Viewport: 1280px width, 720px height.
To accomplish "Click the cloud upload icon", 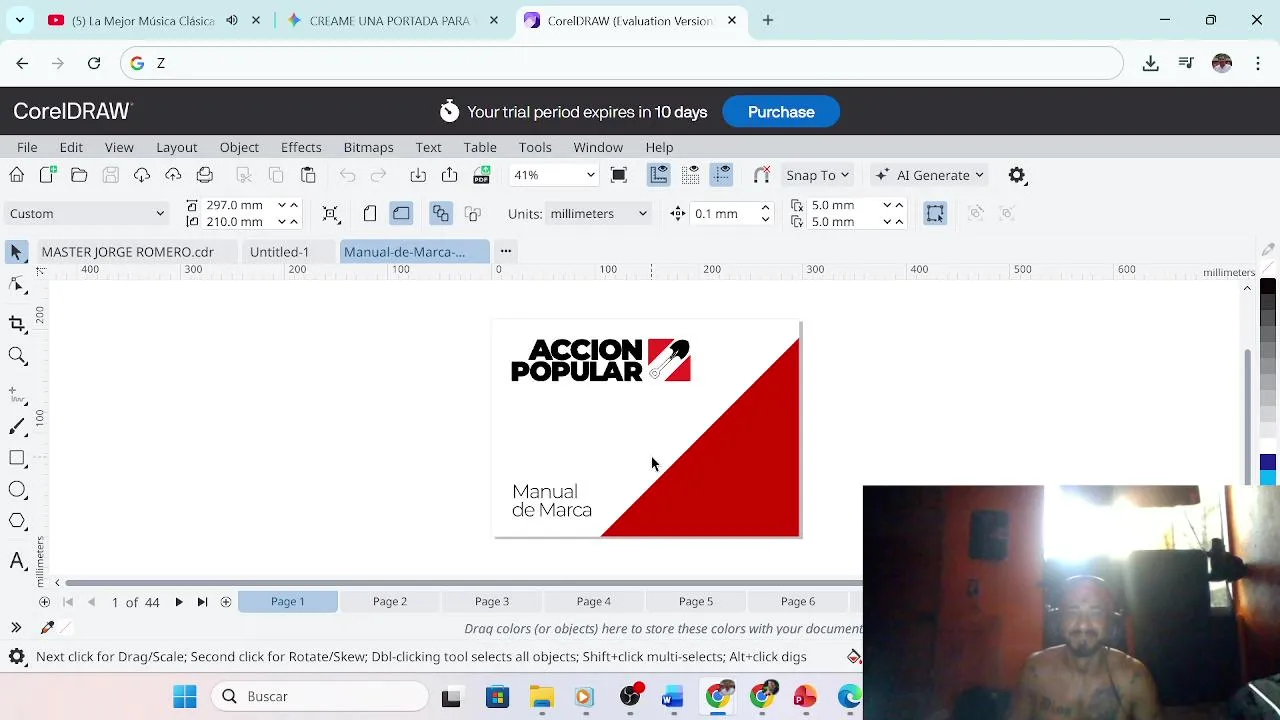I will pyautogui.click(x=173, y=175).
